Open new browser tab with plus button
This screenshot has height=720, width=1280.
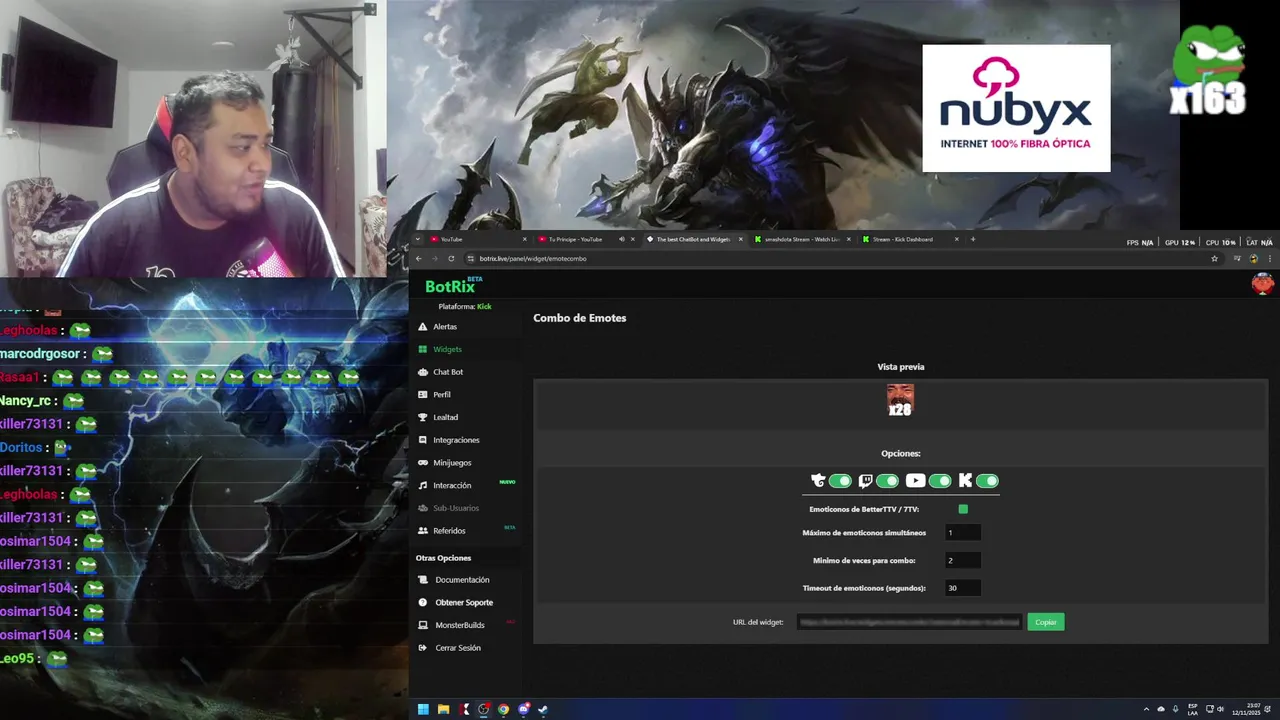pyautogui.click(x=973, y=239)
